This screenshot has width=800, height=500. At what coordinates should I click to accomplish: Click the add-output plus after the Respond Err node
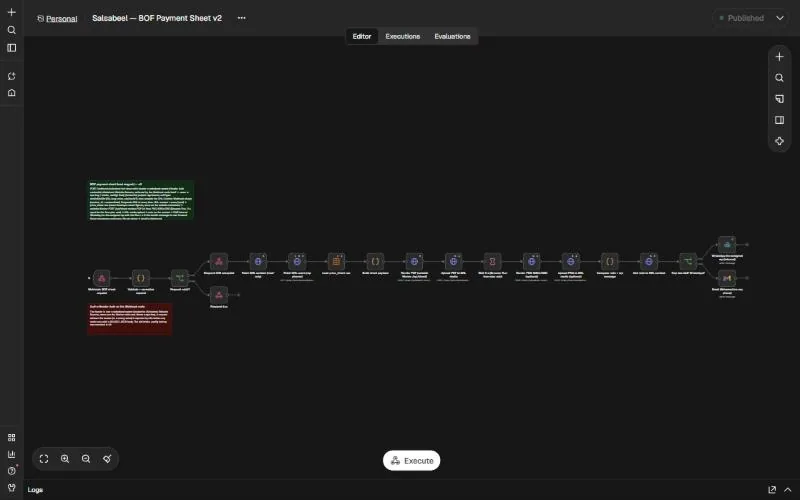[238, 295]
